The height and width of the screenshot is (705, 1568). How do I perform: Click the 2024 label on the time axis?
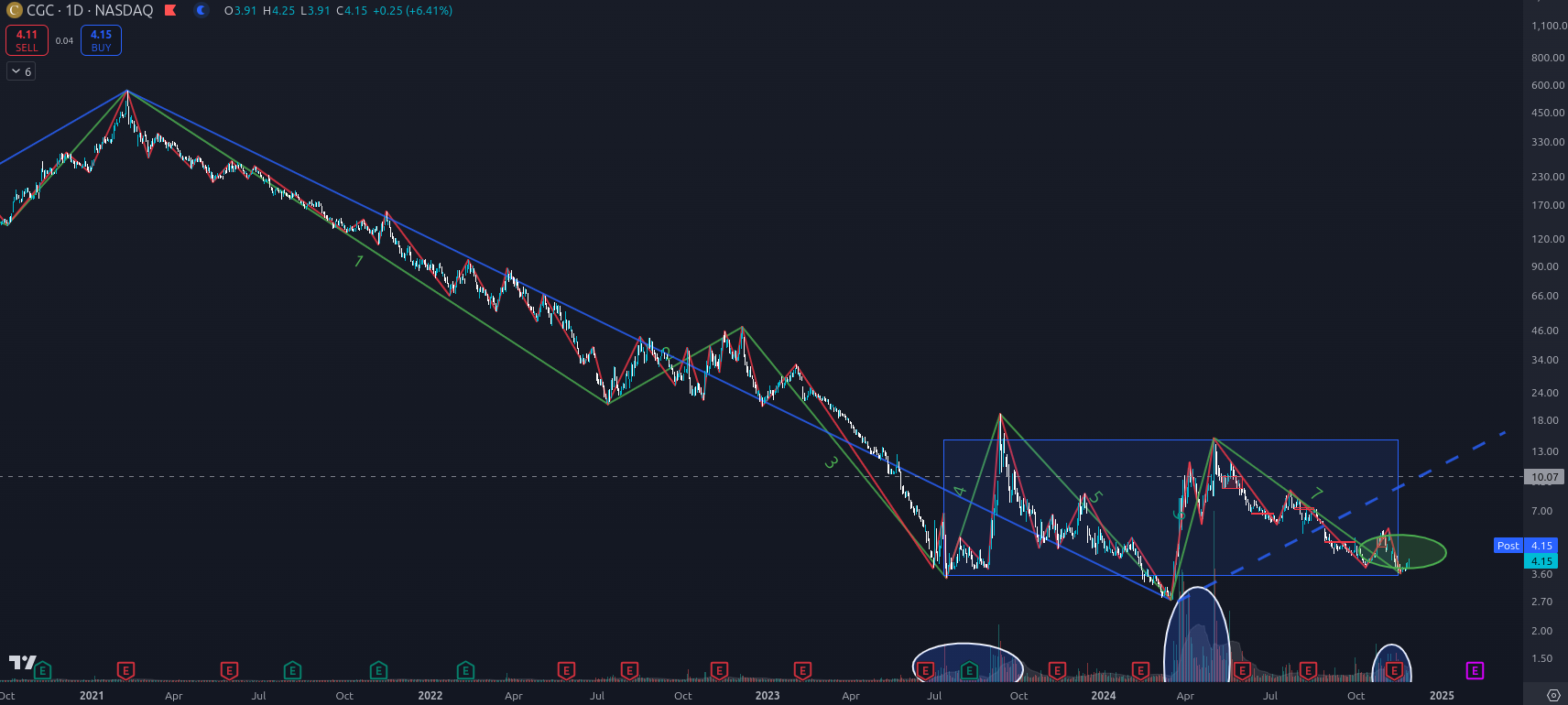(x=1103, y=696)
